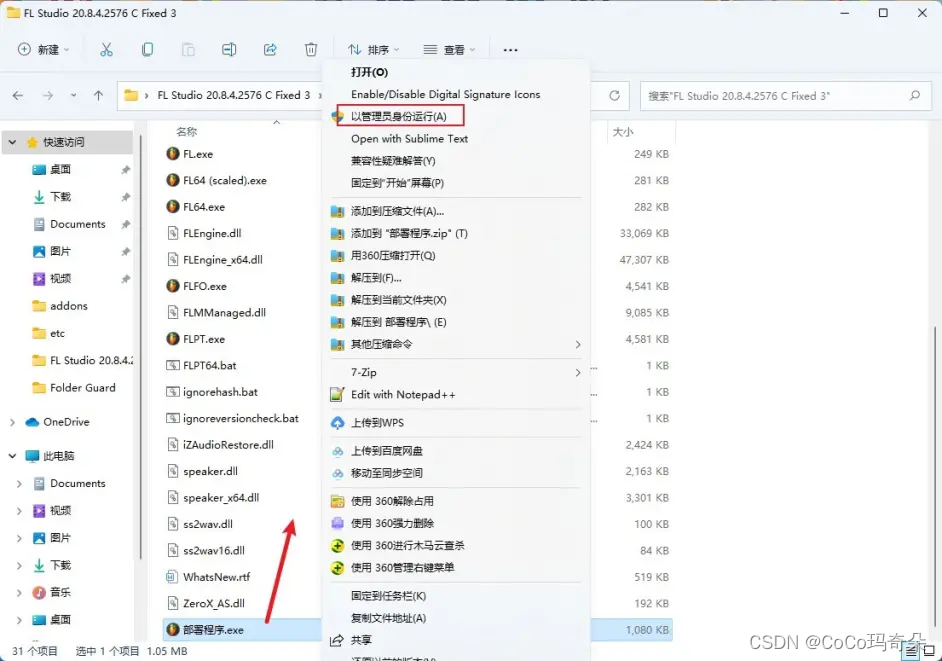
Task: Go forward with the right arrow
Action: [x=47, y=95]
